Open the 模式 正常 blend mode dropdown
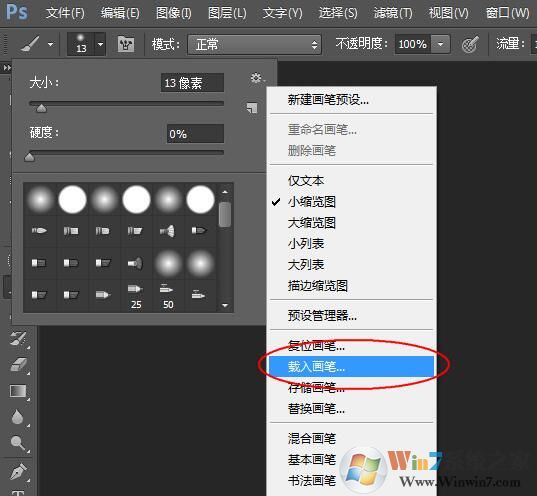This screenshot has width=537, height=496. click(x=254, y=44)
